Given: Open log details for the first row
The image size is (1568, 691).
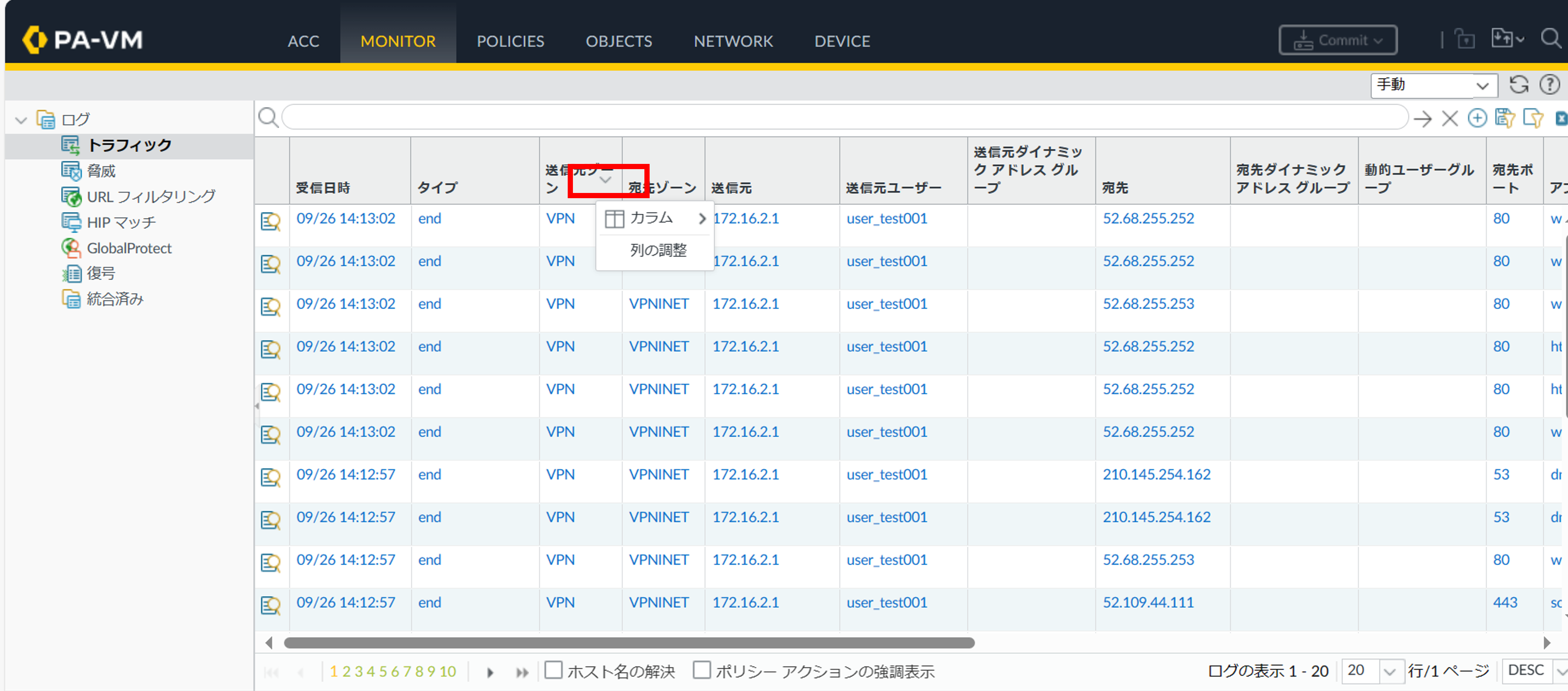Looking at the screenshot, I should tap(270, 221).
